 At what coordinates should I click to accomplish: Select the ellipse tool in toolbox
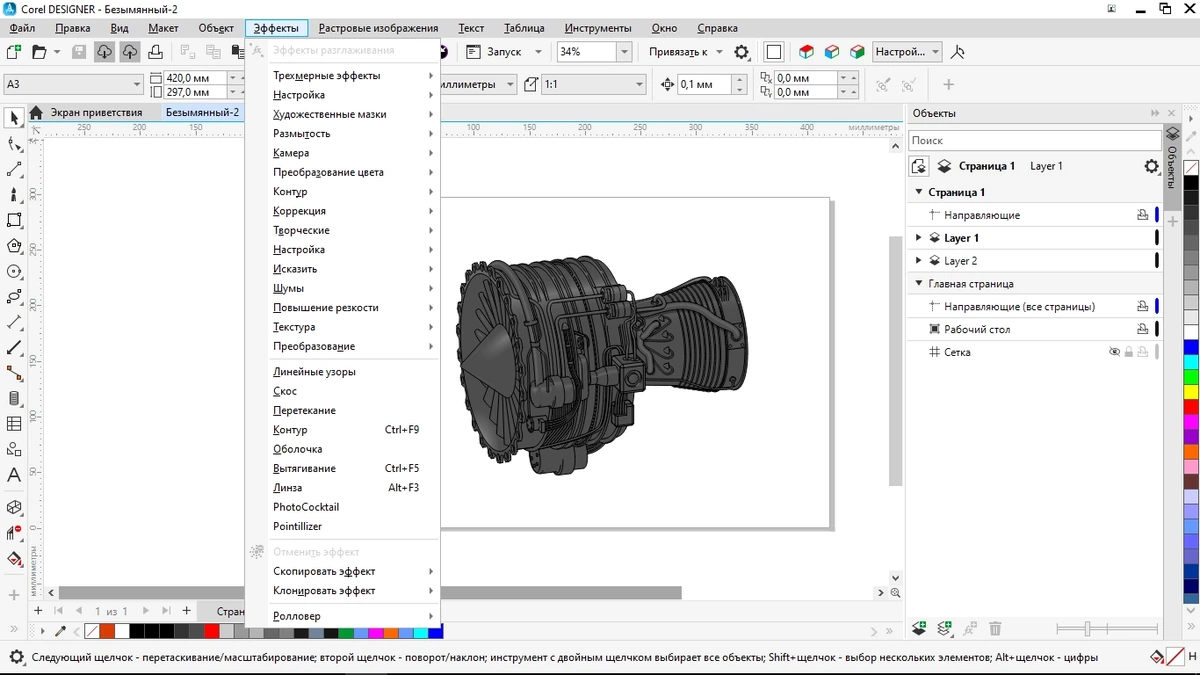point(14,271)
